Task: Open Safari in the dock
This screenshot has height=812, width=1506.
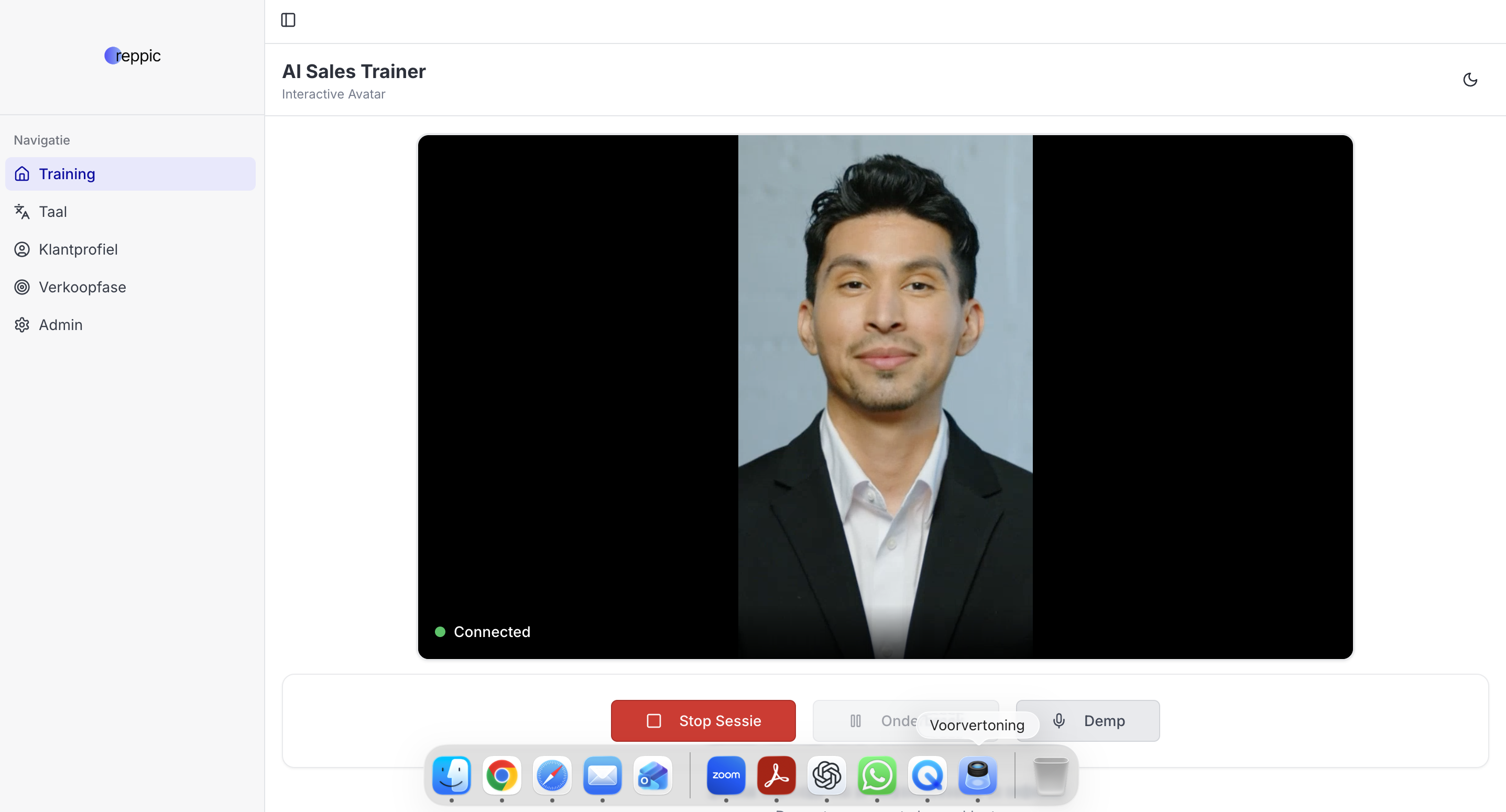Action: pyautogui.click(x=552, y=776)
